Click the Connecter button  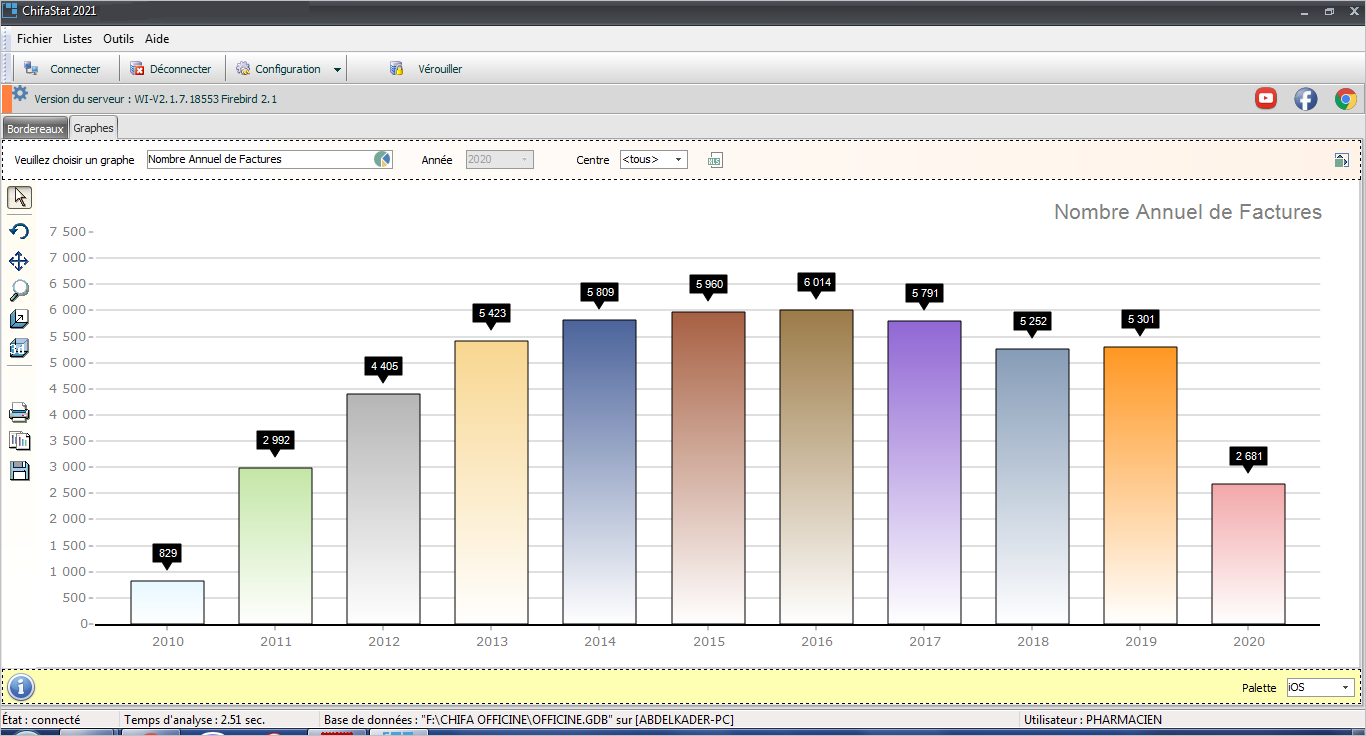(x=63, y=69)
